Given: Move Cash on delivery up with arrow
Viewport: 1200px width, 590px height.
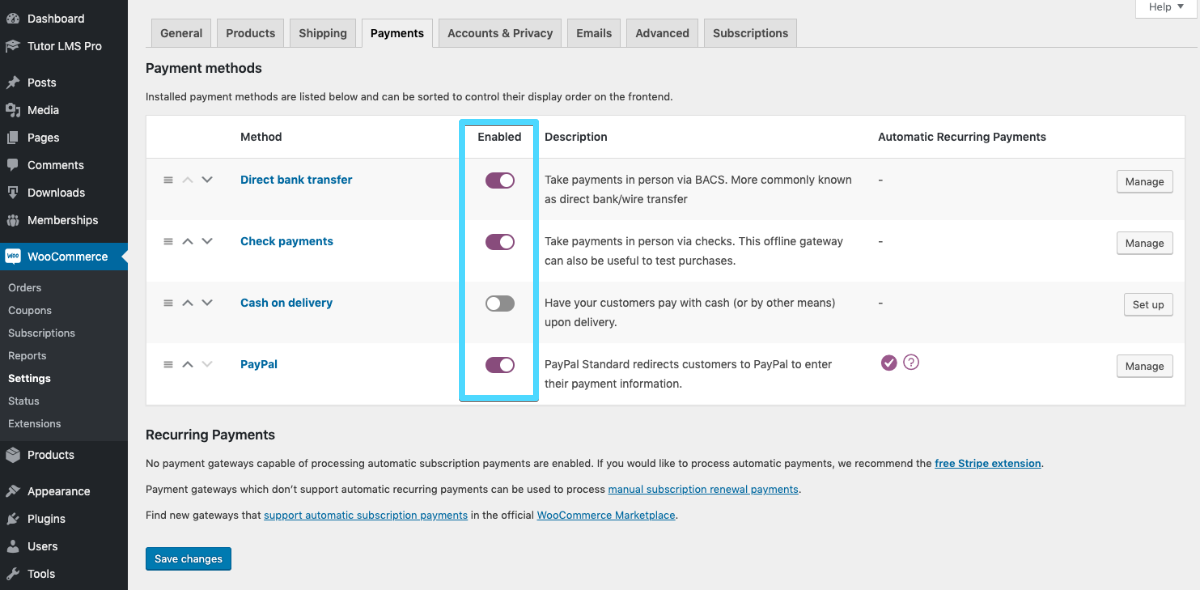Looking at the screenshot, I should coord(187,303).
